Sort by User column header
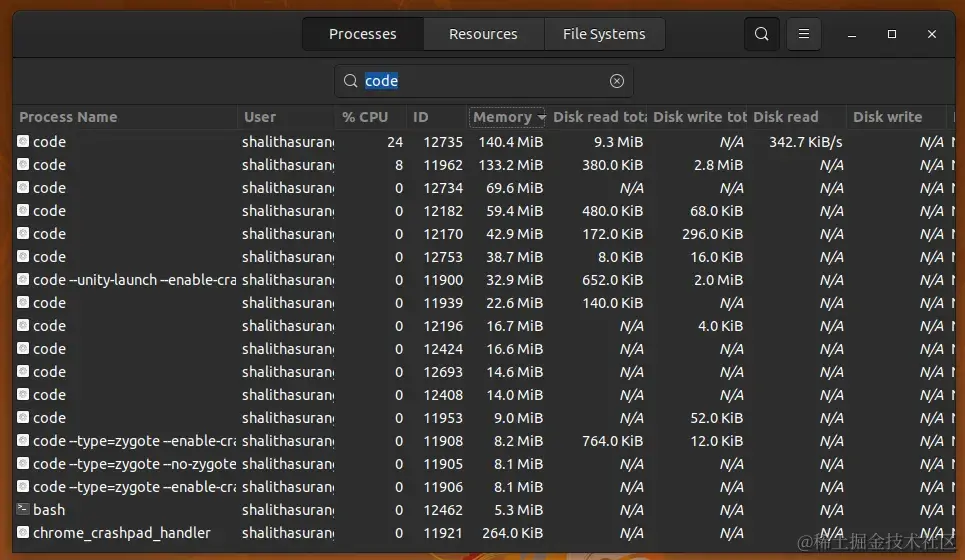The image size is (965, 560). pyautogui.click(x=286, y=117)
